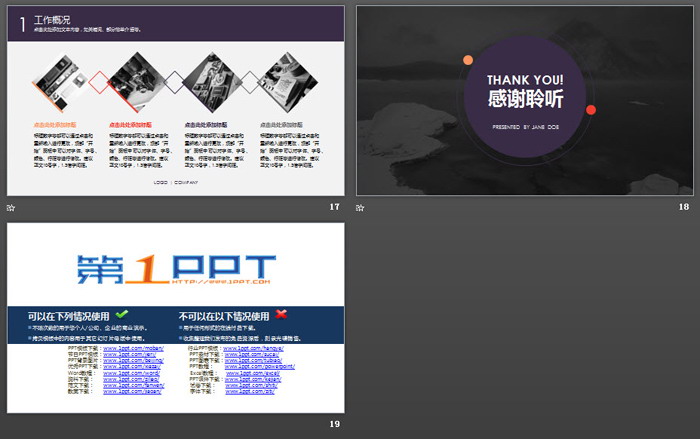Click the animation star icon under slide 17
The image size is (700, 439).
[x=11, y=208]
